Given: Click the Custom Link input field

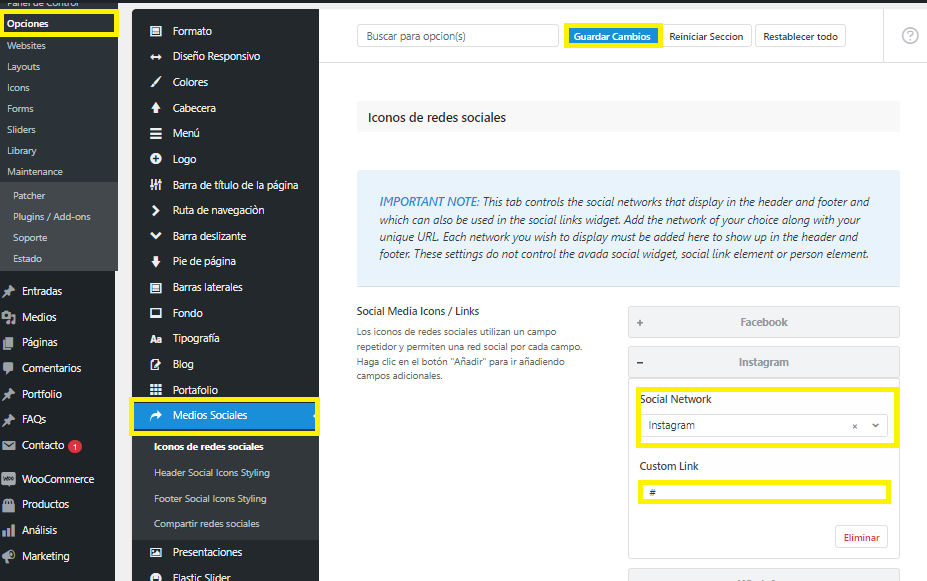Looking at the screenshot, I should pos(764,493).
